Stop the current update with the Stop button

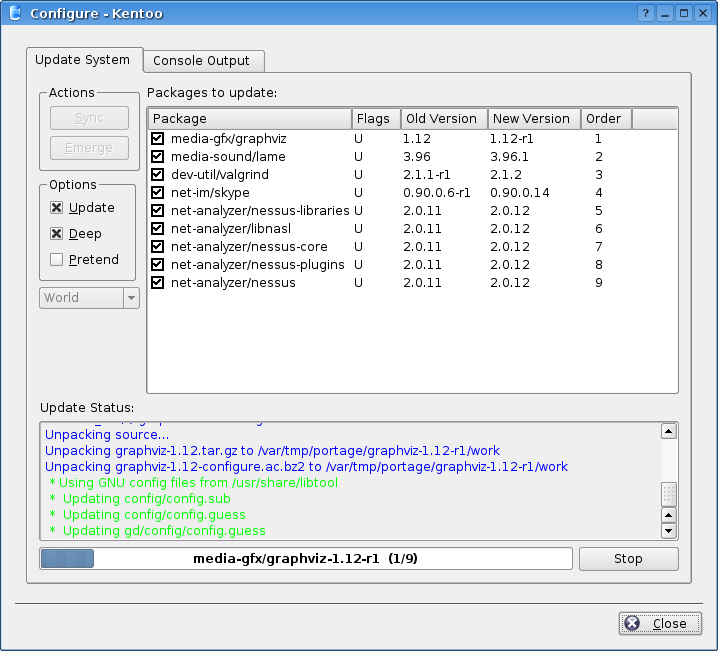click(628, 559)
